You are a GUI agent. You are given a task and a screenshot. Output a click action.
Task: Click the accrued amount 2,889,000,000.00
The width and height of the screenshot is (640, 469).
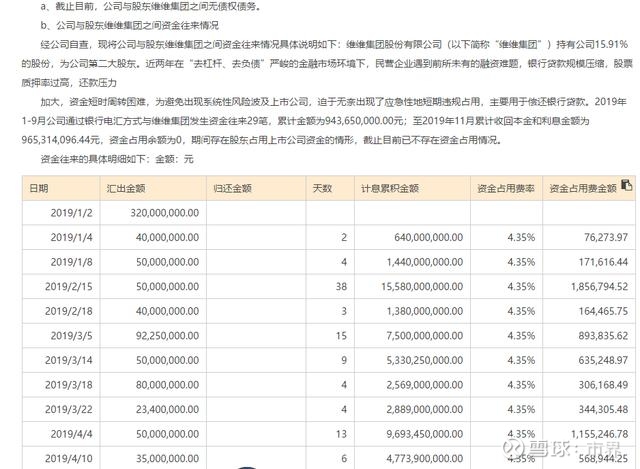coord(425,409)
